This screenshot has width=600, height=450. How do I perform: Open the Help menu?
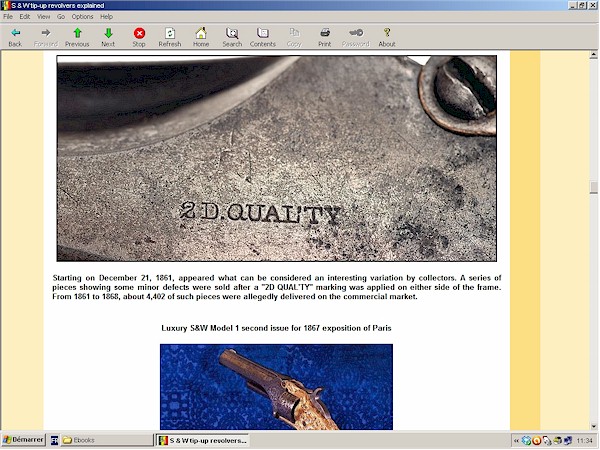106,16
